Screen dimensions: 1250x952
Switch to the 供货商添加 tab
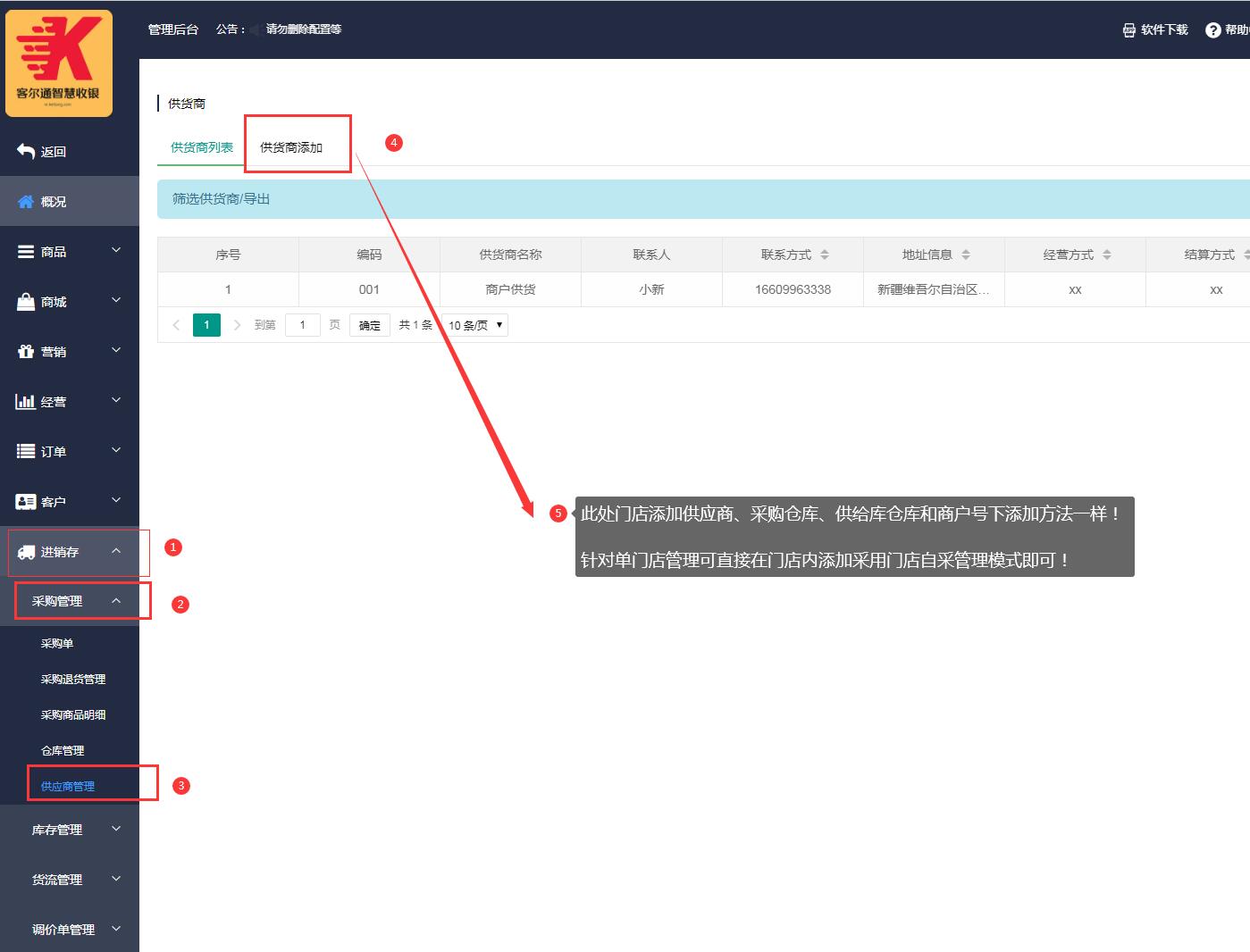pyautogui.click(x=291, y=147)
